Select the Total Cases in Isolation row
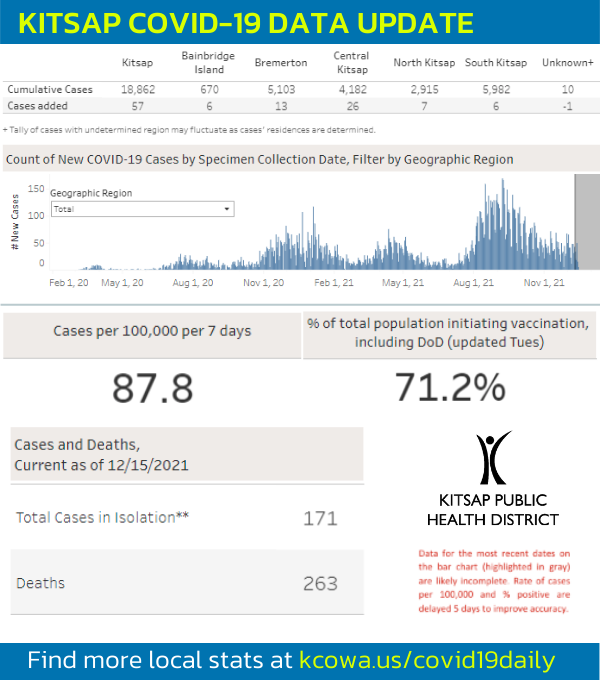This screenshot has width=600, height=680. pyautogui.click(x=186, y=518)
